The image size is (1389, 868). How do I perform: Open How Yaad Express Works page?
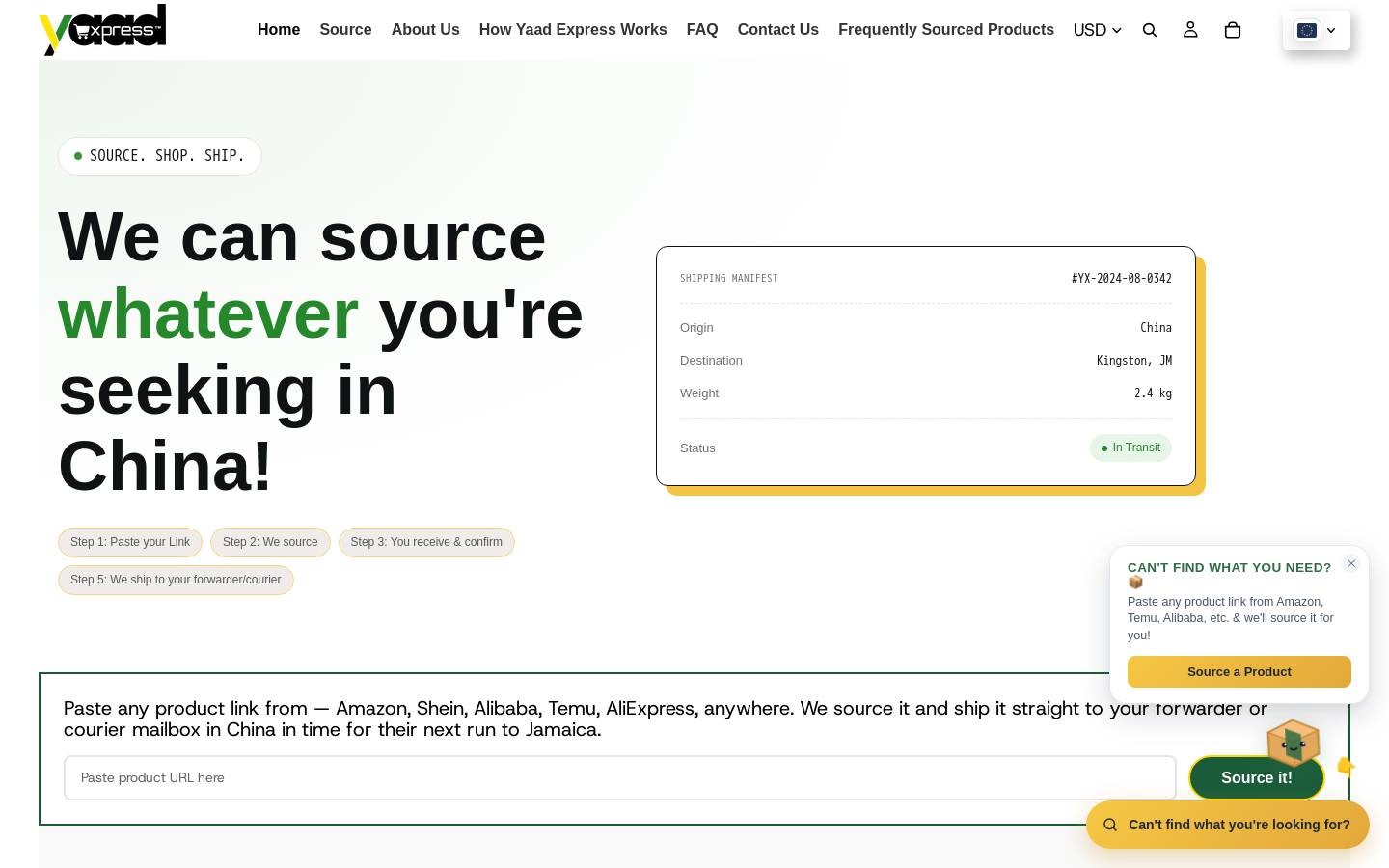(x=573, y=30)
